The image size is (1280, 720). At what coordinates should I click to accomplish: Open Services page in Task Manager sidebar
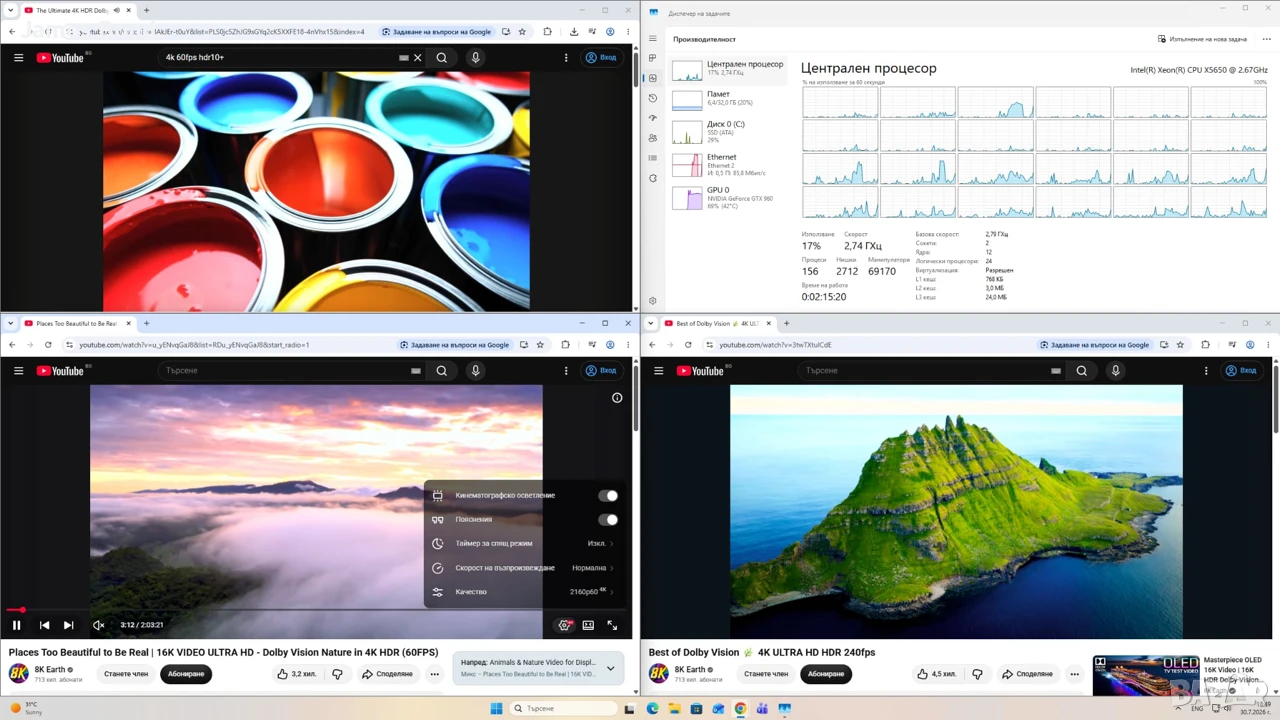(653, 178)
